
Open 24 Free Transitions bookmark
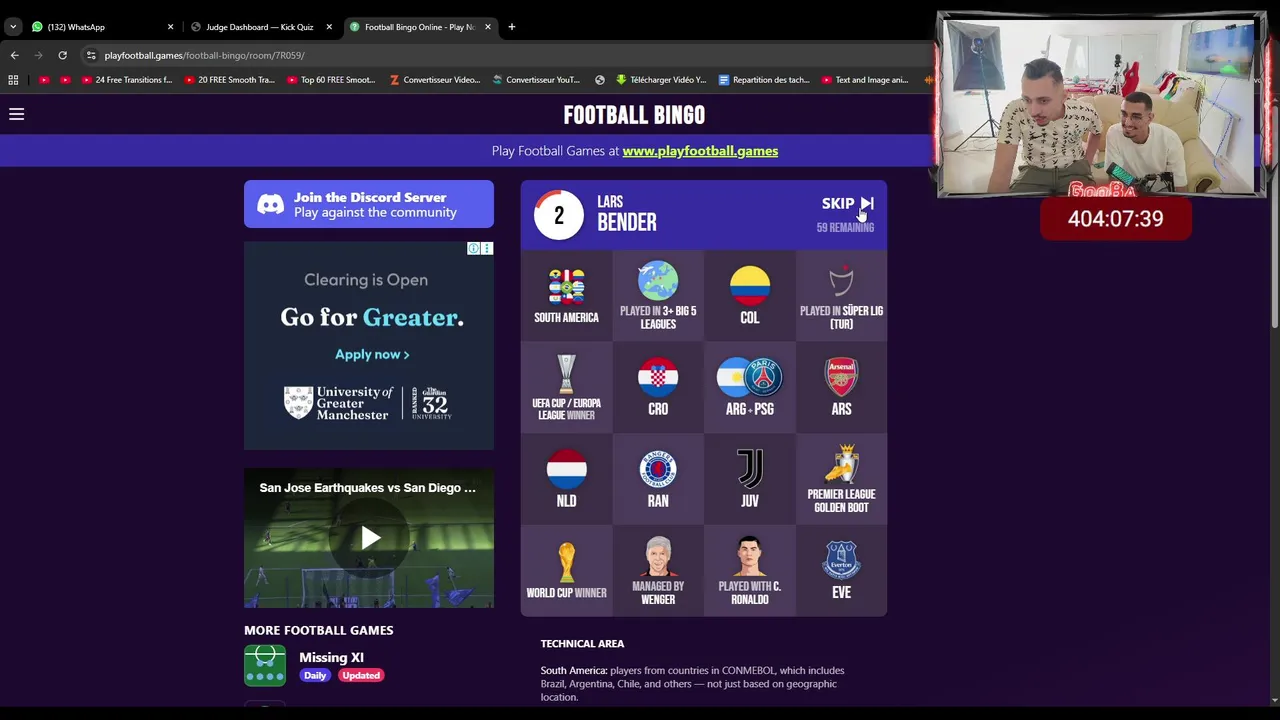click(x=126, y=80)
